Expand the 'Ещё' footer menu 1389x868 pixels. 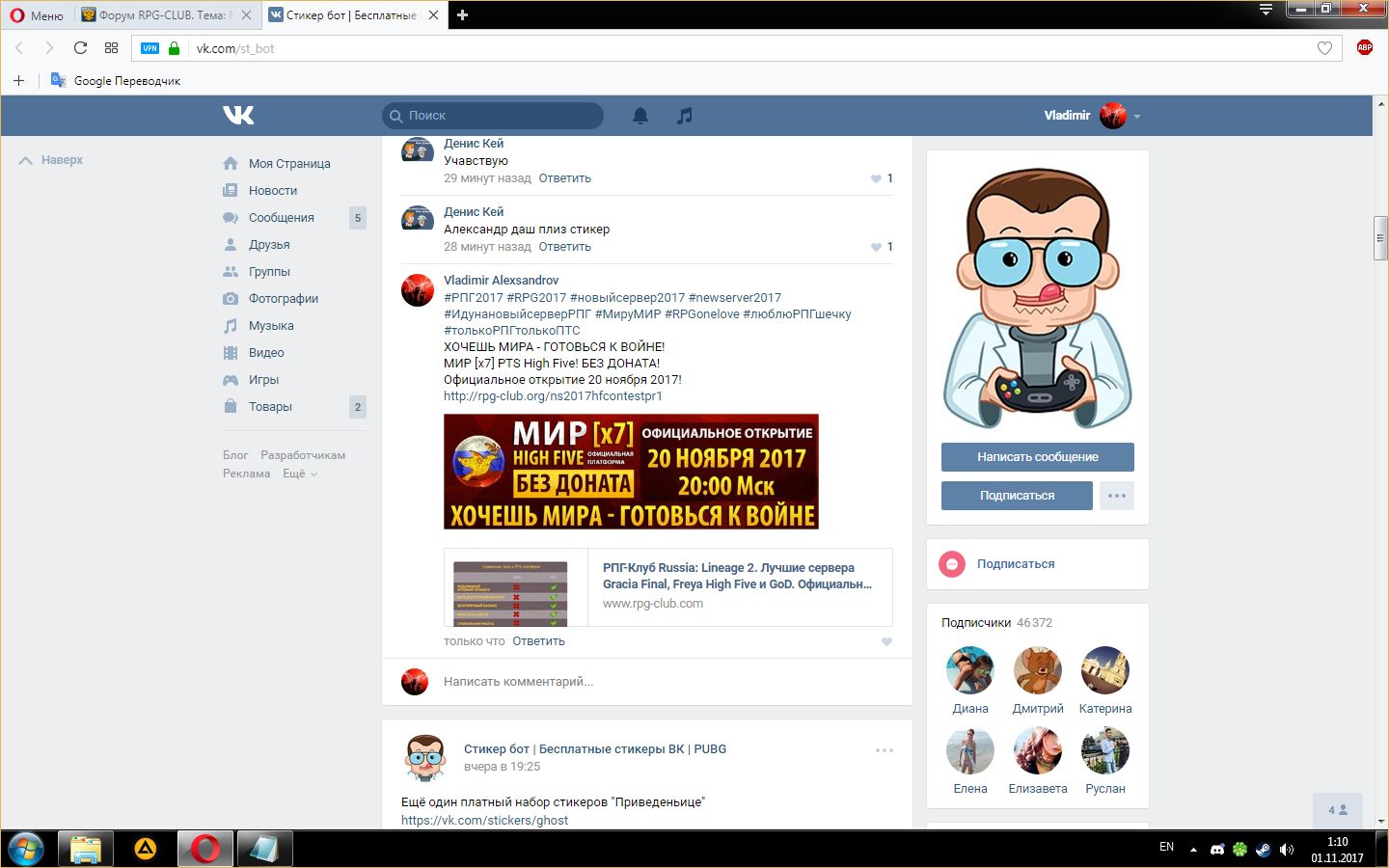tap(299, 474)
